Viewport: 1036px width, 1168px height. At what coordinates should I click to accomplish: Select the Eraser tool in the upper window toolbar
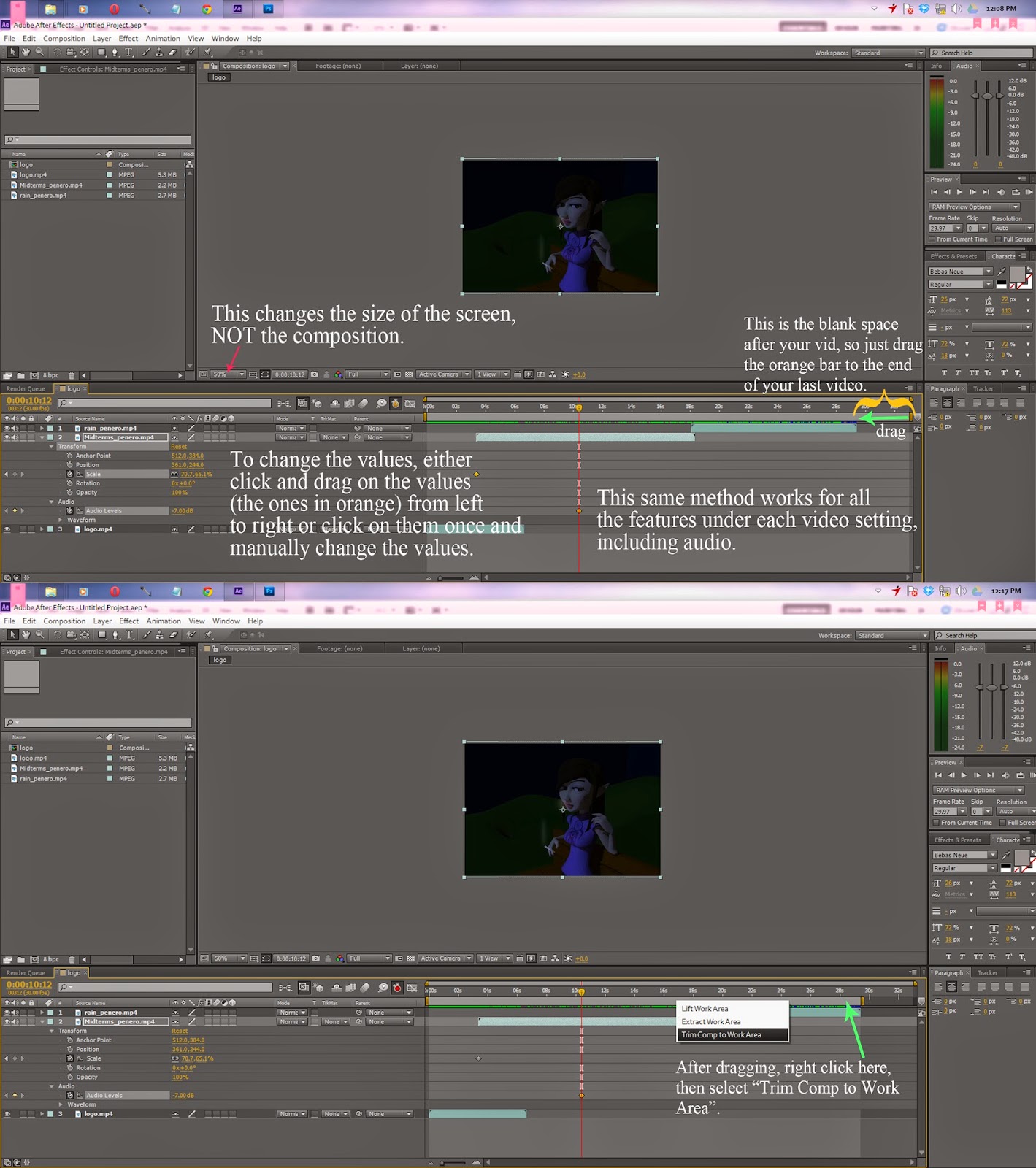click(x=173, y=53)
